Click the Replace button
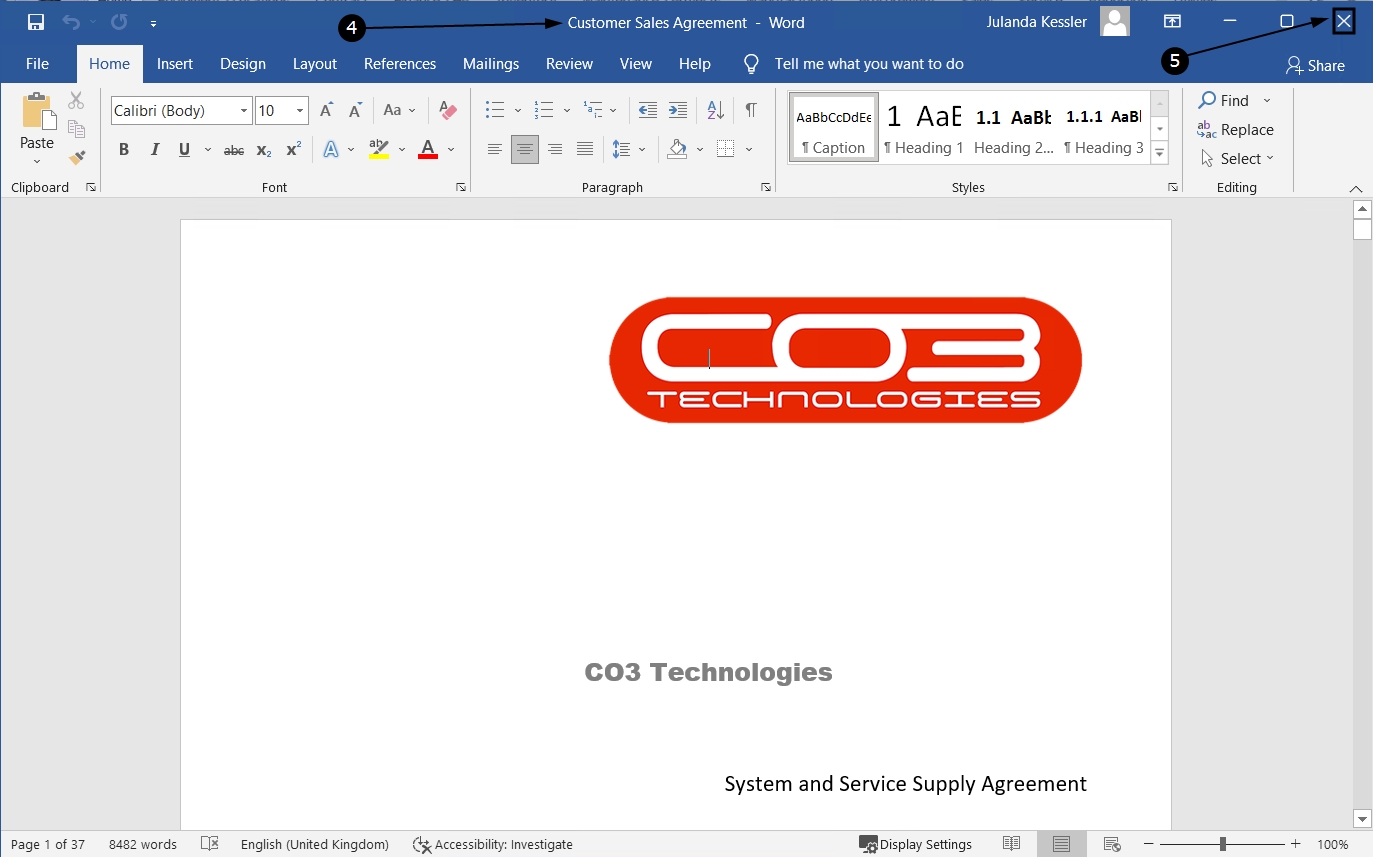This screenshot has width=1373, height=857. coord(1236,130)
